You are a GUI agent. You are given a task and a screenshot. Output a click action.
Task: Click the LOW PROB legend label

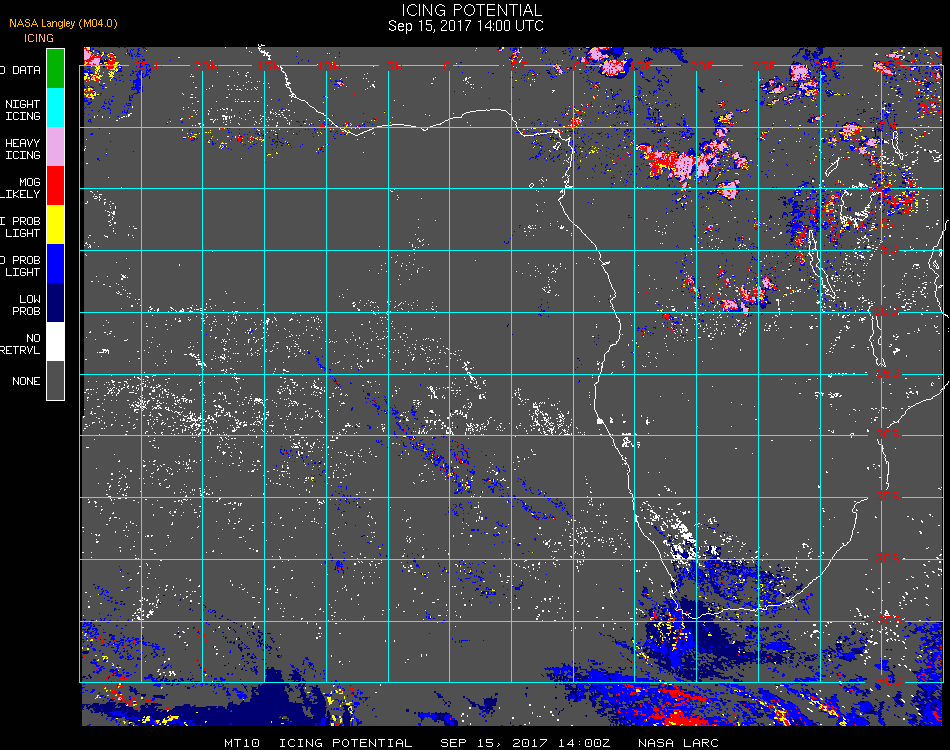[27, 305]
